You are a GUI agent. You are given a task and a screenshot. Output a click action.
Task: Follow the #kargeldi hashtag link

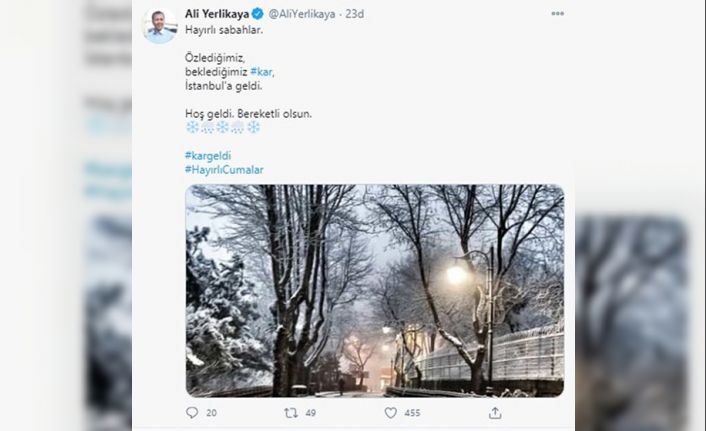(208, 157)
